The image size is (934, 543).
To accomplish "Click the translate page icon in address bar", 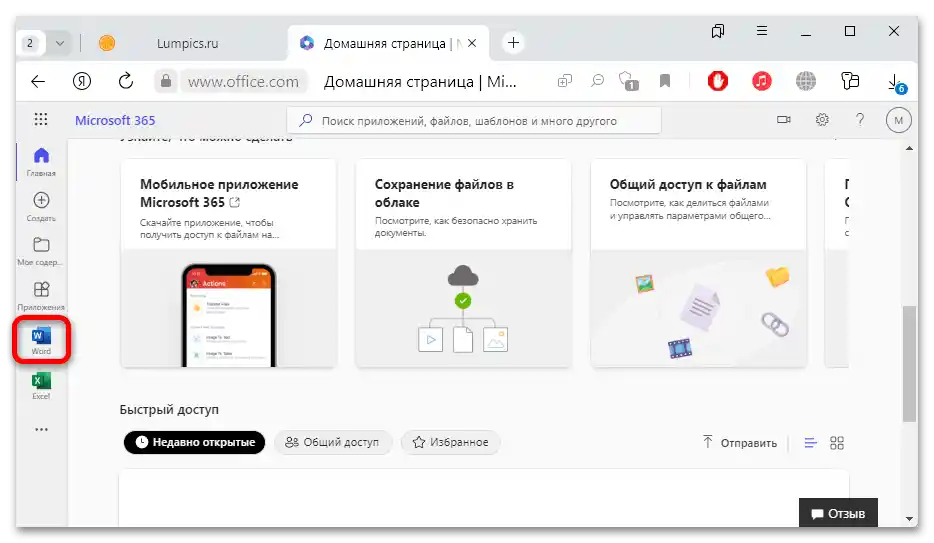I will [x=565, y=81].
